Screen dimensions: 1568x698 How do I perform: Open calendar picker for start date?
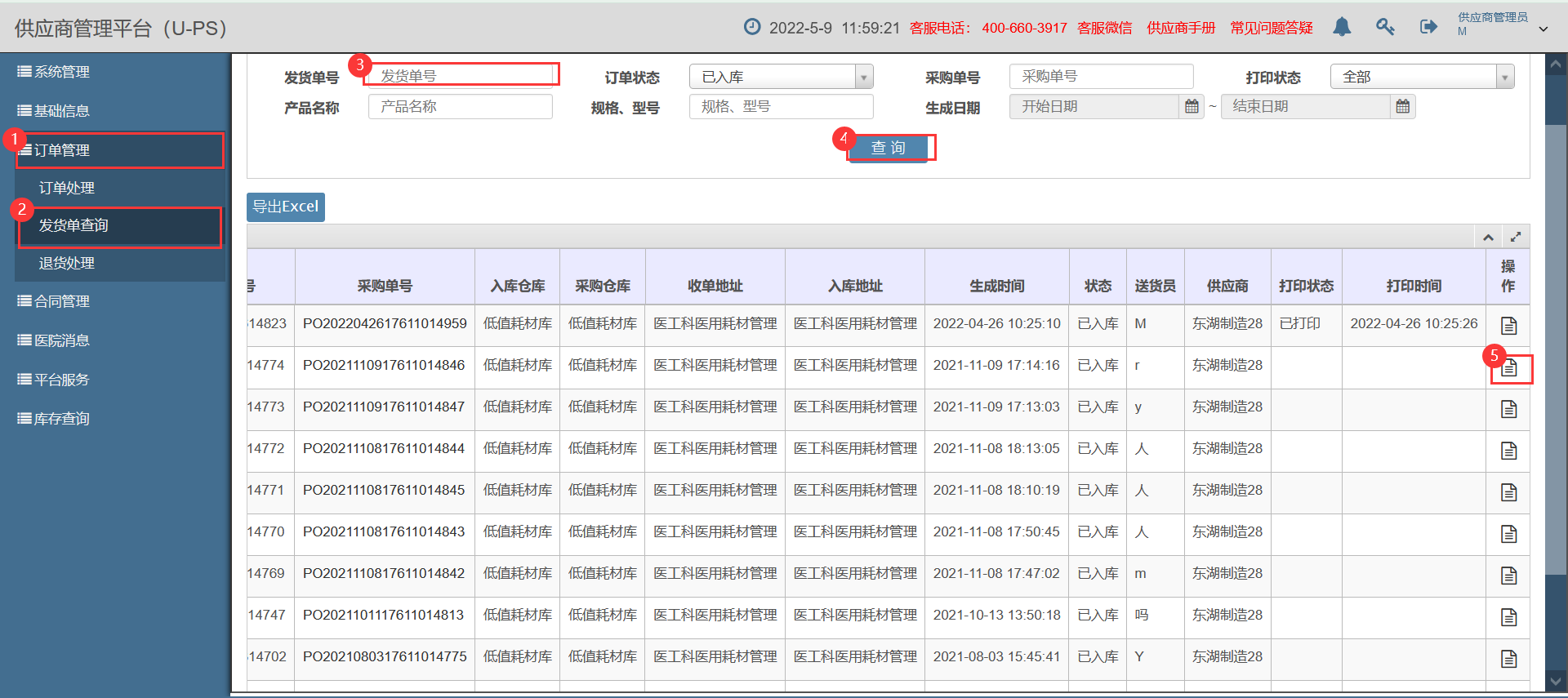(x=1192, y=106)
